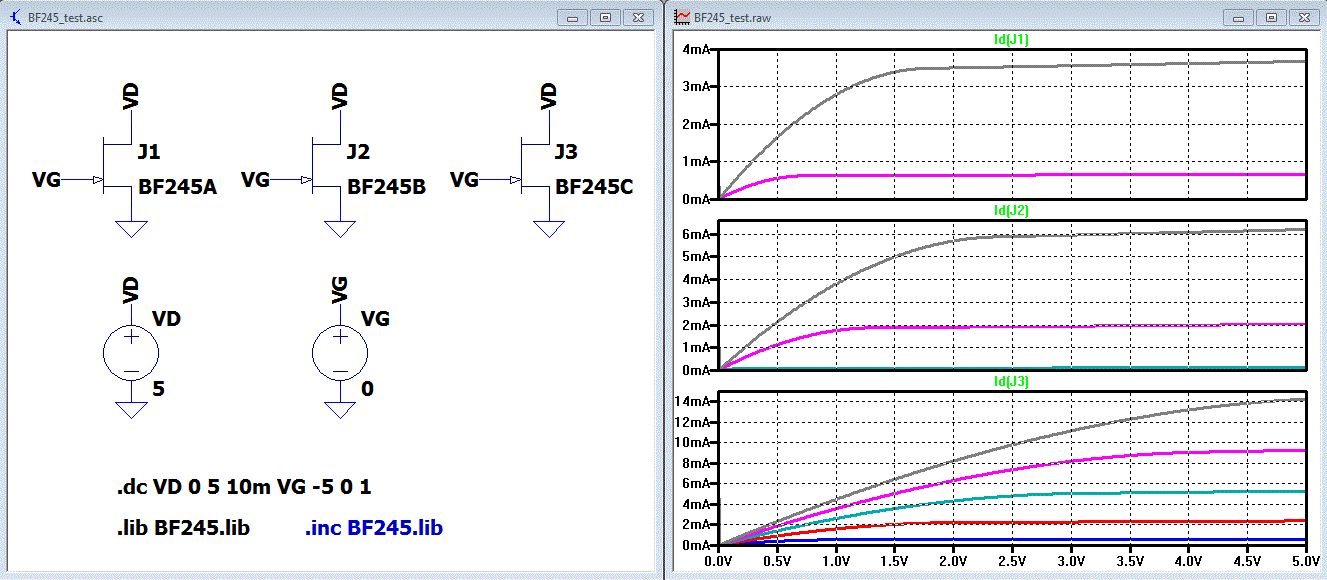Click the .dc VD sweep directive text
Image resolution: width=1327 pixels, height=580 pixels.
point(245,489)
